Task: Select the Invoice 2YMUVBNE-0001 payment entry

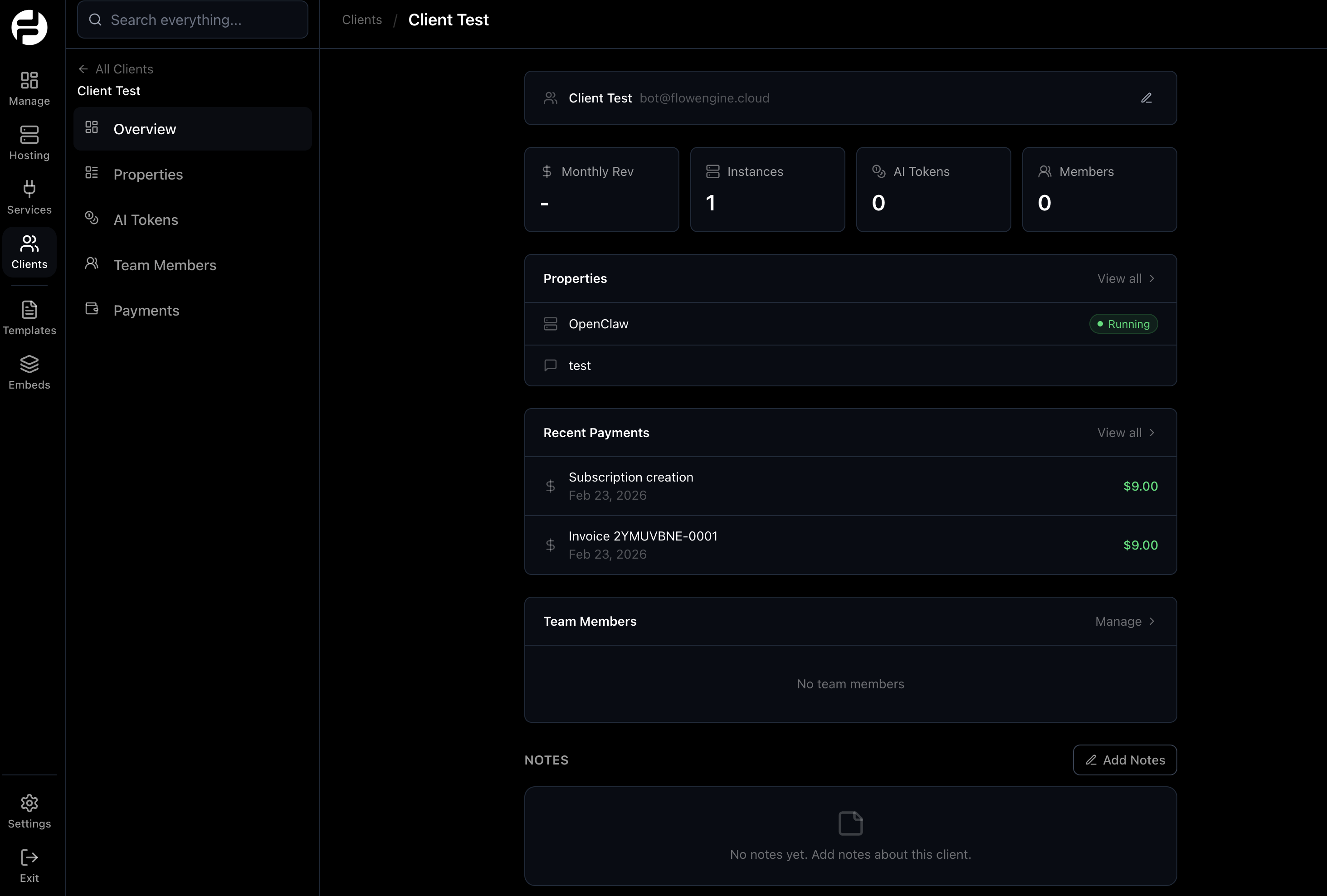Action: (x=851, y=545)
